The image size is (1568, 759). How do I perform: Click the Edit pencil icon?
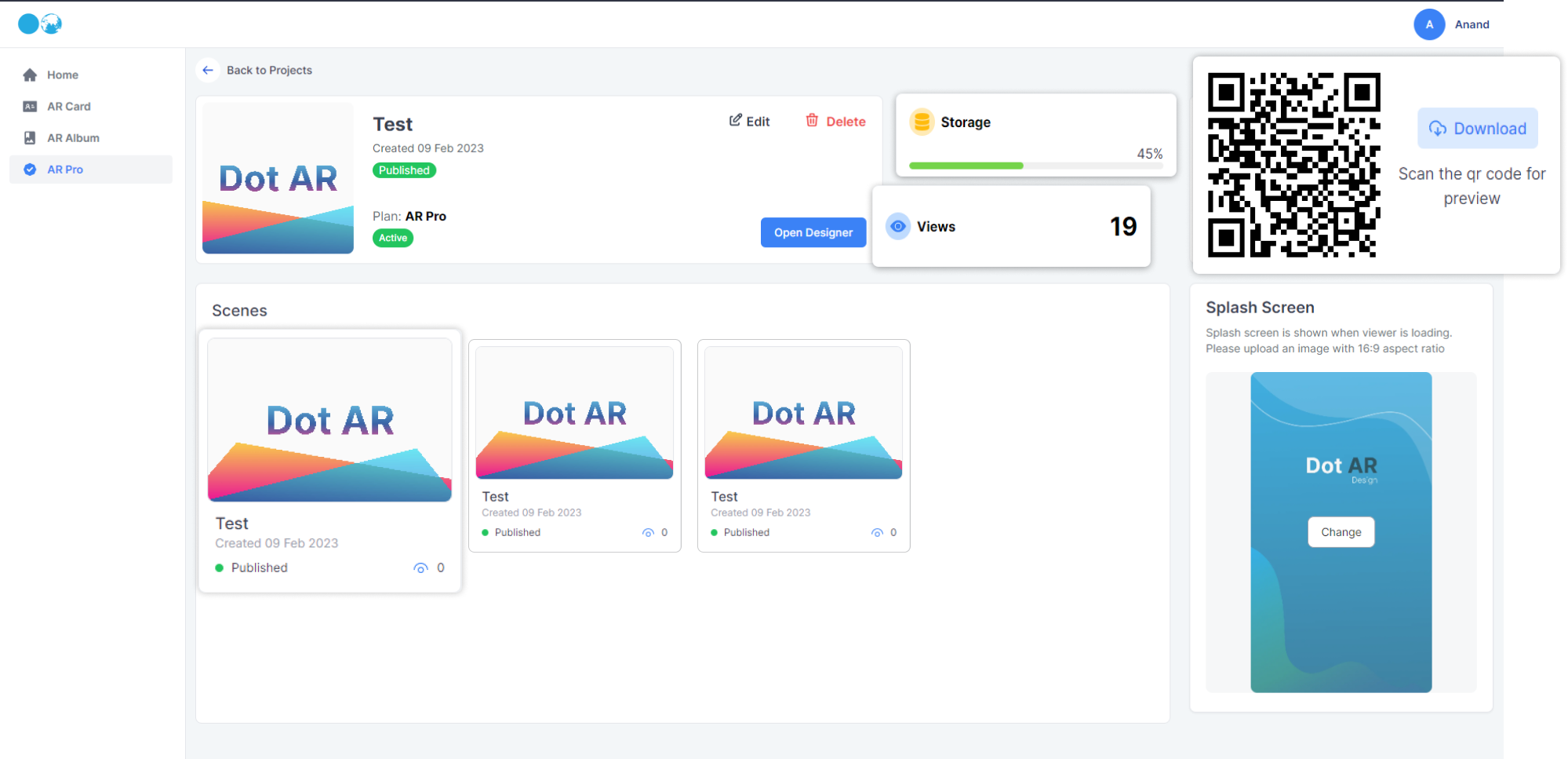click(x=735, y=120)
